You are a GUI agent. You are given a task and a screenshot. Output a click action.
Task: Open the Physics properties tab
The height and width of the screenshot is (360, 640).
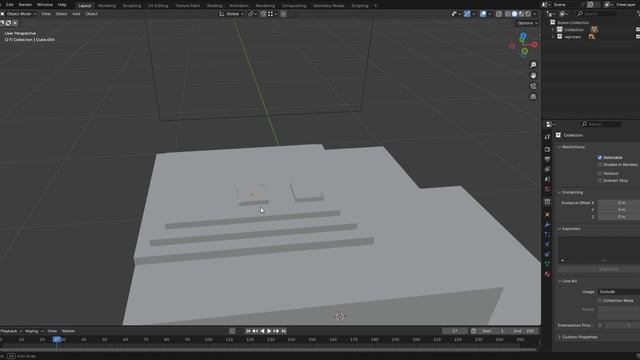[x=547, y=244]
